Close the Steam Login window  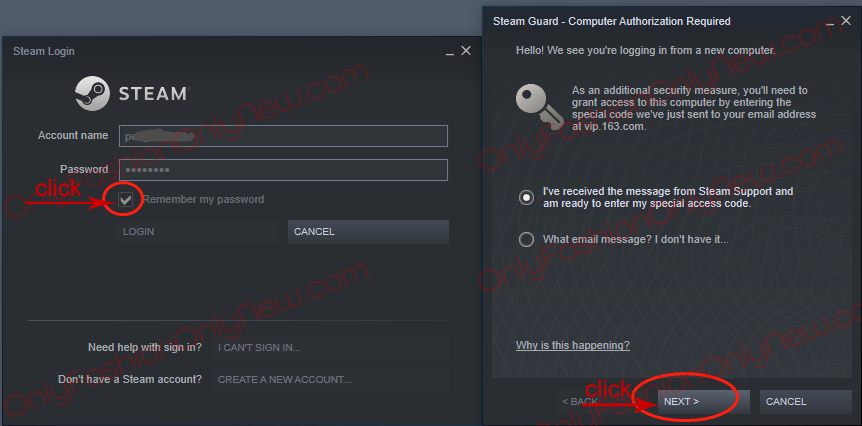point(466,51)
